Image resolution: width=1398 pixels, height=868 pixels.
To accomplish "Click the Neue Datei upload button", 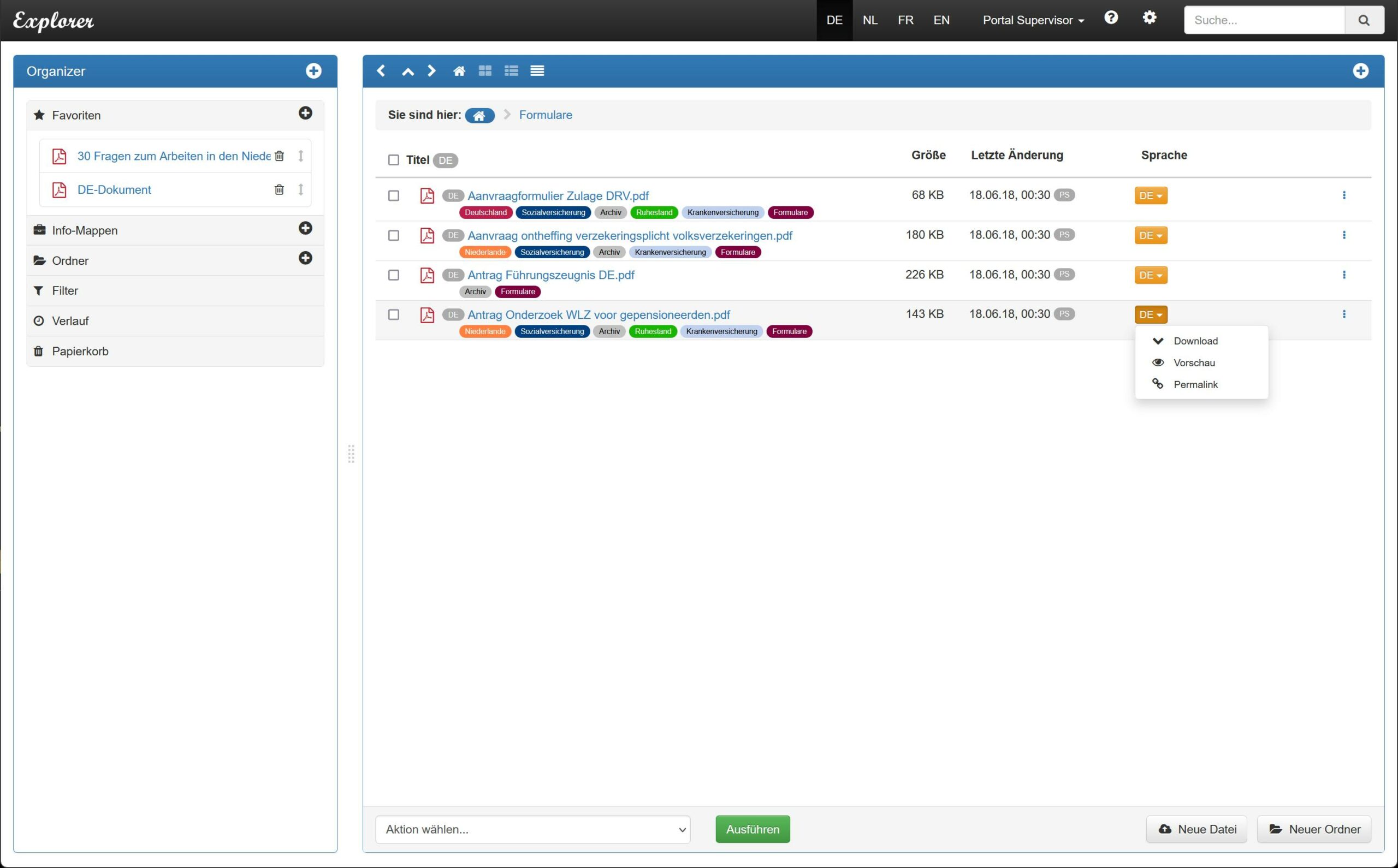I will click(x=1196, y=829).
